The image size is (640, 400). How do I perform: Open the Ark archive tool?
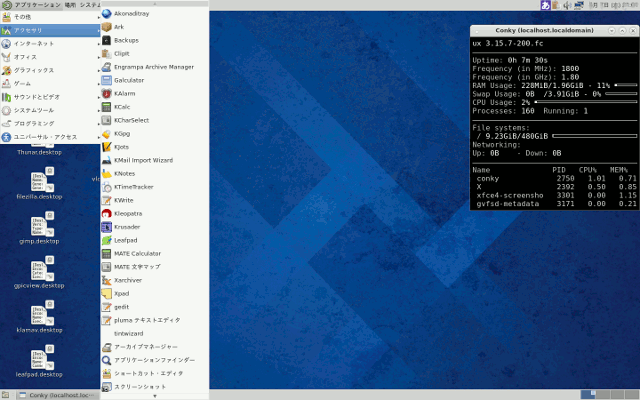point(120,27)
